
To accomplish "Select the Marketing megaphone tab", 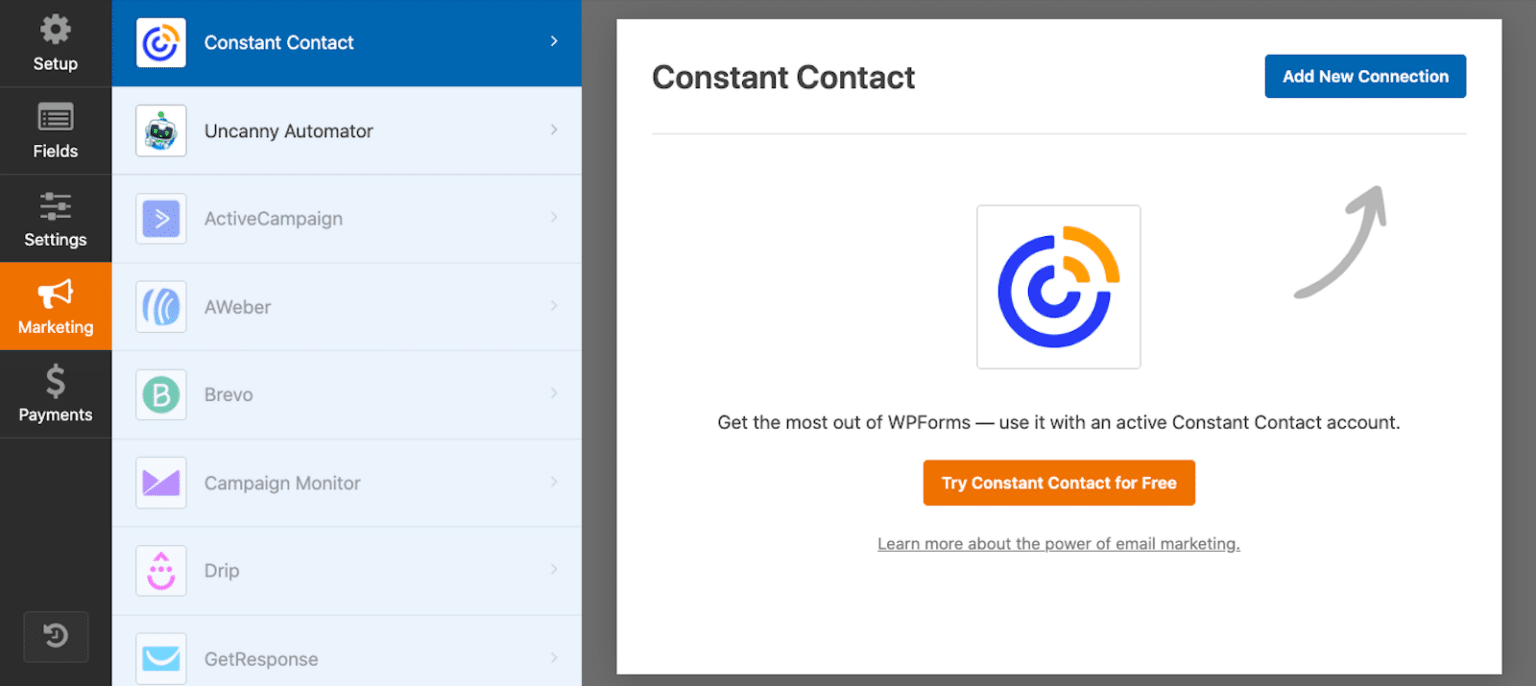I will [x=55, y=306].
